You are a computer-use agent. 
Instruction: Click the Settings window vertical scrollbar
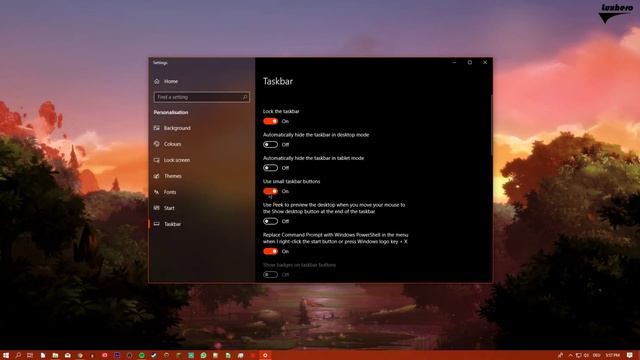[491, 124]
